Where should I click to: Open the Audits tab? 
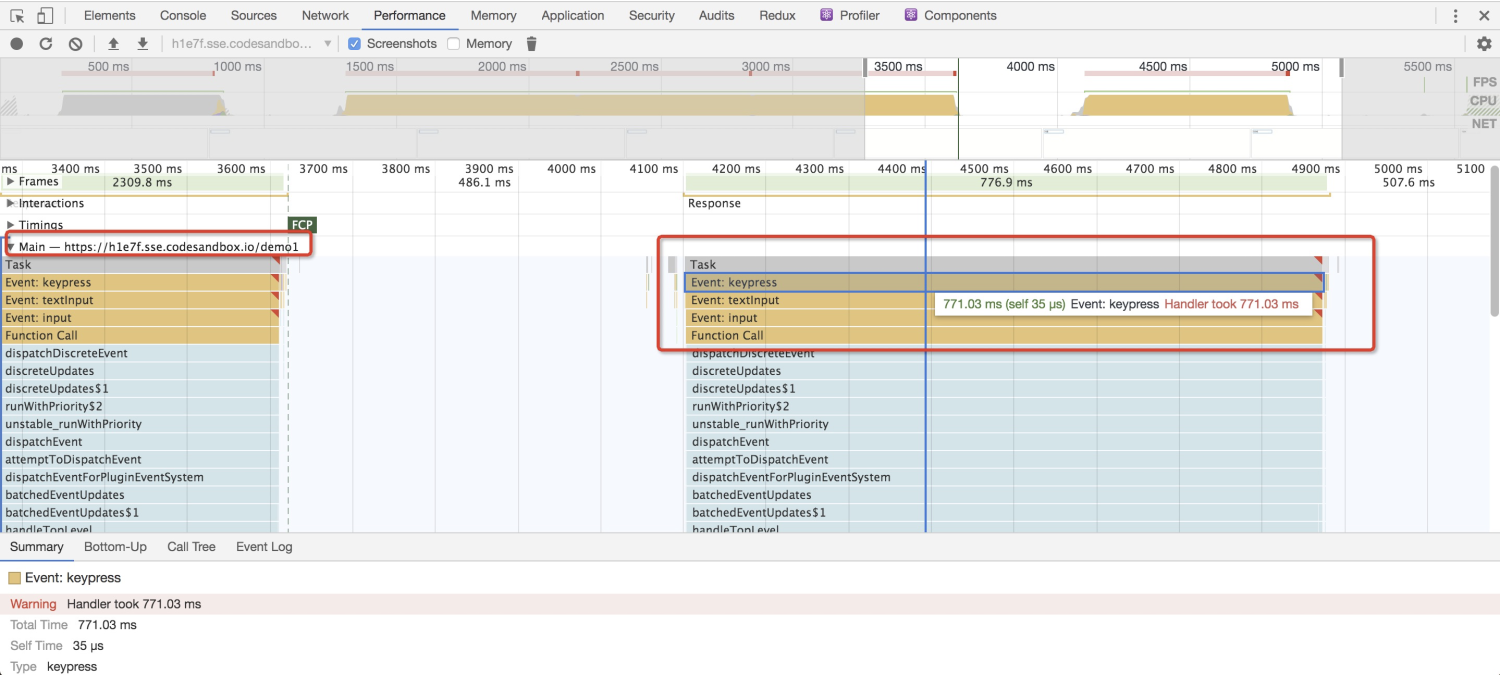(x=717, y=15)
